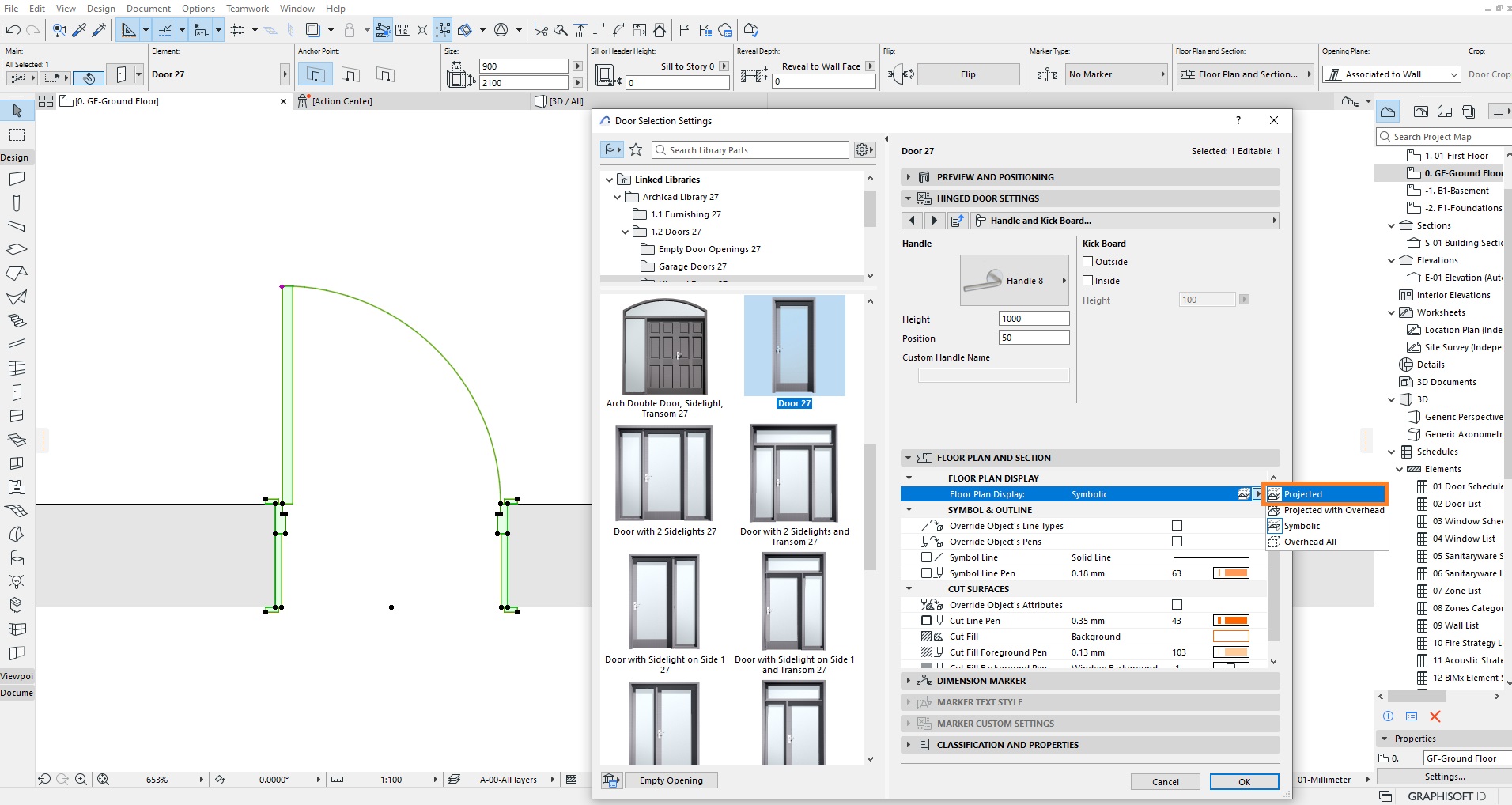Select the Pick Up Parameters eyedropper tool
Image resolution: width=1512 pixels, height=805 pixels.
[x=80, y=30]
